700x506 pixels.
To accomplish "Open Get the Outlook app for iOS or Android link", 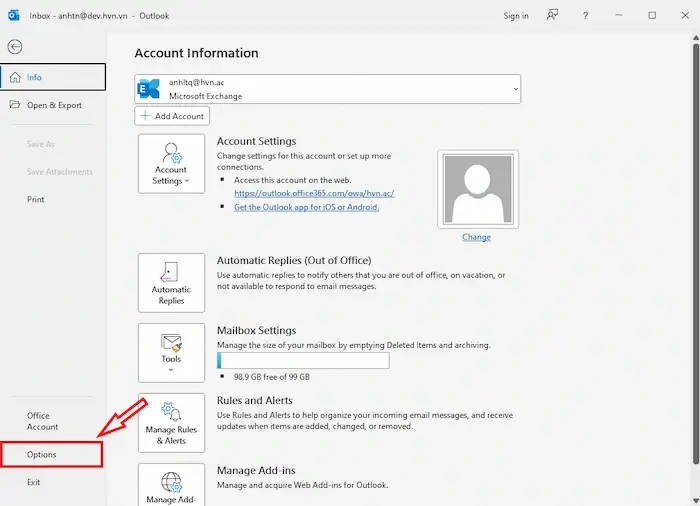I will click(306, 207).
